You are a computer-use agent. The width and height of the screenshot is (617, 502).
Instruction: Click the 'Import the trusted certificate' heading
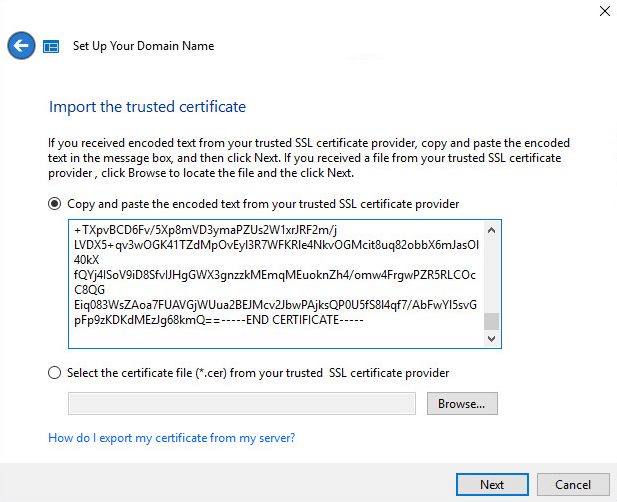[x=147, y=106]
